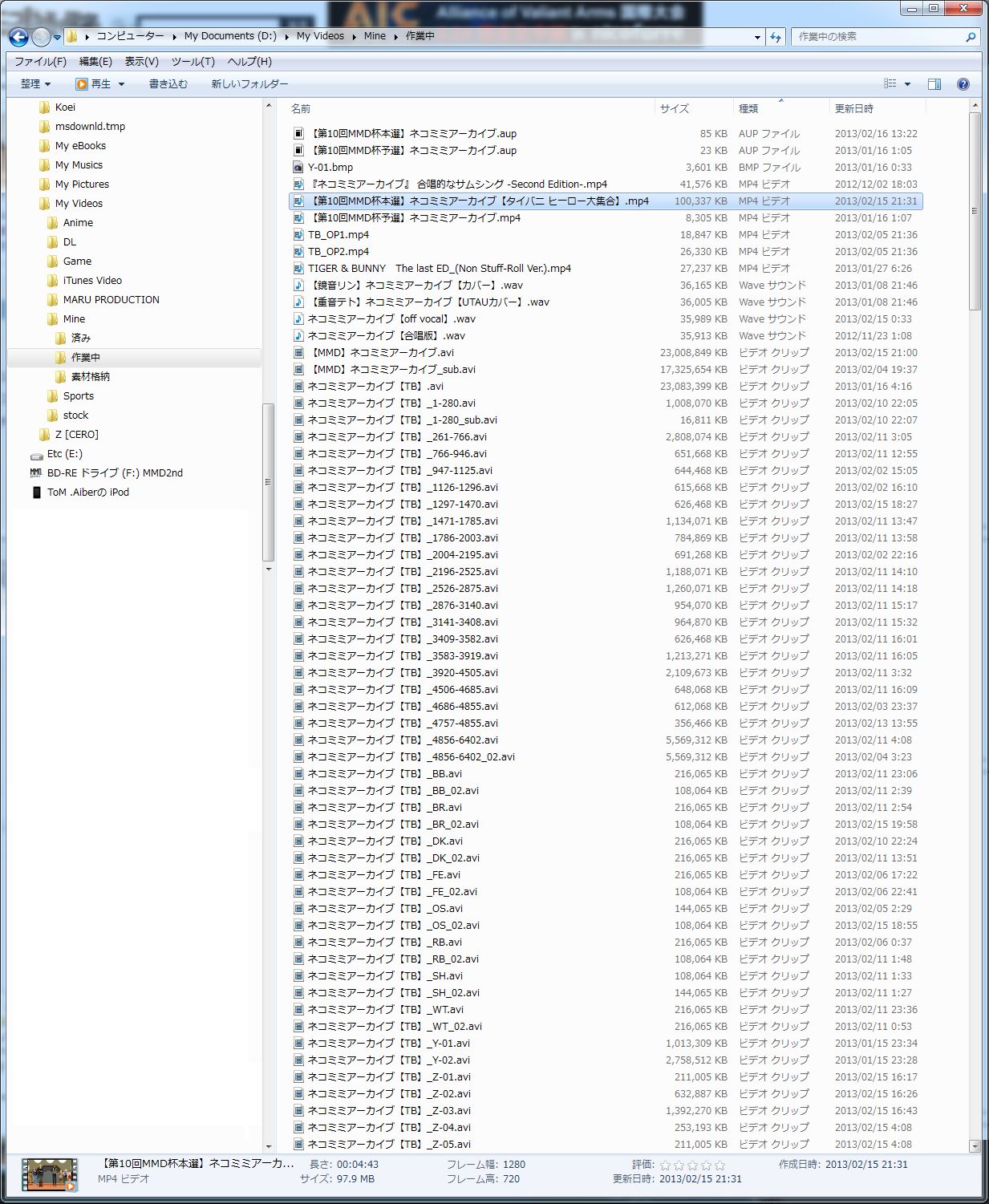The width and height of the screenshot is (989, 1204).
Task: Click the video thumbnail in details pane
Action: (49, 1175)
